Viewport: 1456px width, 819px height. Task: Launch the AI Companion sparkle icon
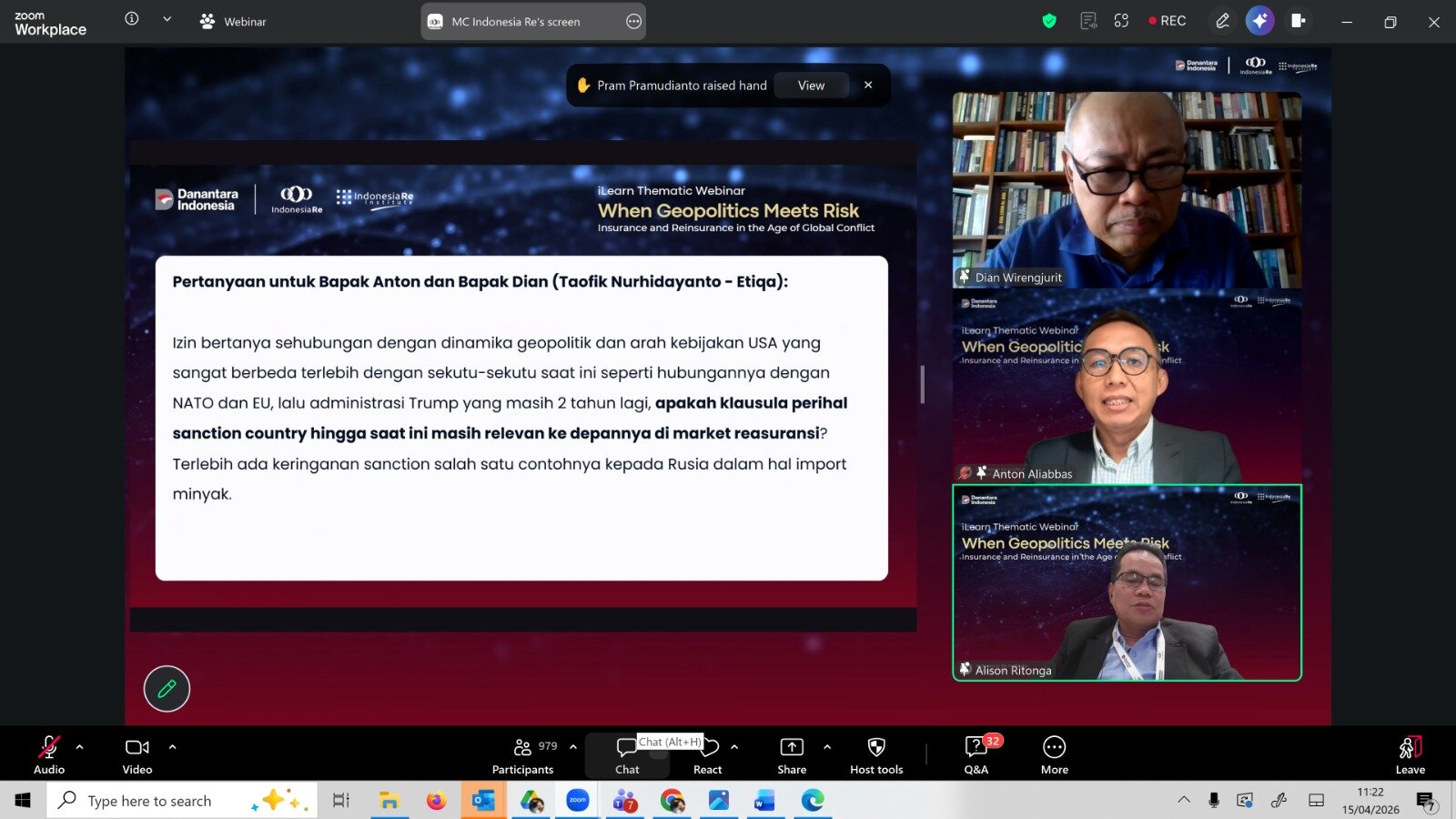click(1260, 21)
